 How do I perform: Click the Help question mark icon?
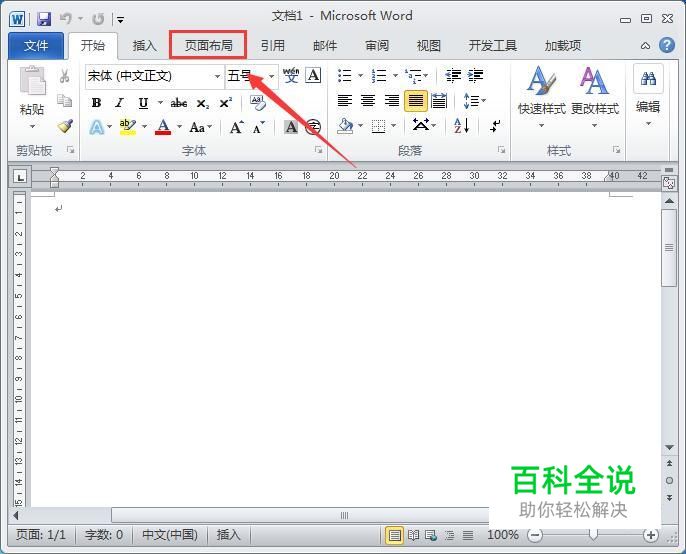[x=667, y=45]
